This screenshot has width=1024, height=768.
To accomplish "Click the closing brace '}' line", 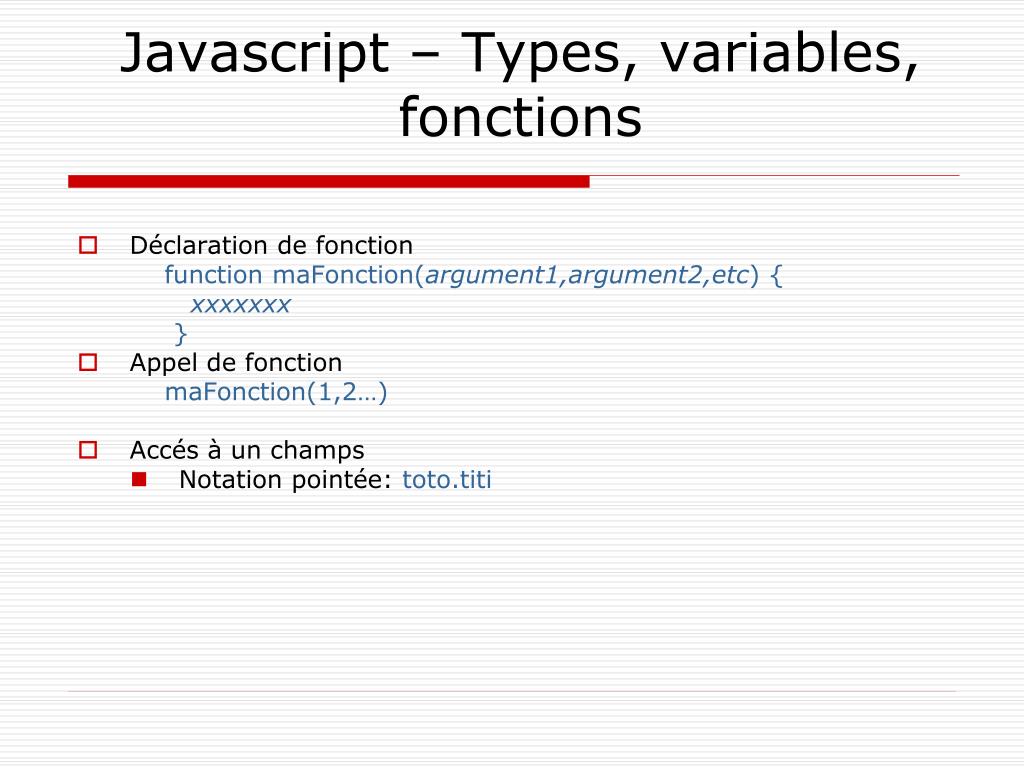I will [180, 334].
